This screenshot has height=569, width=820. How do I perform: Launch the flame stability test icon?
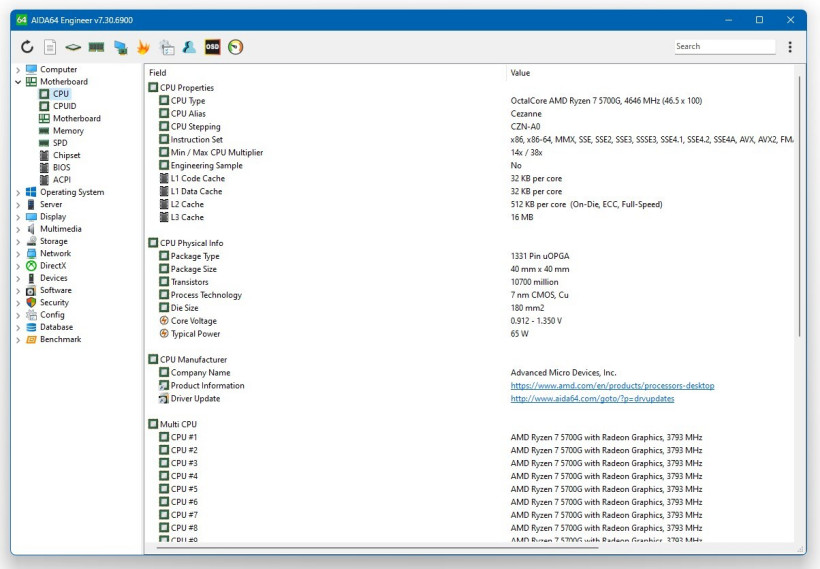(x=143, y=47)
